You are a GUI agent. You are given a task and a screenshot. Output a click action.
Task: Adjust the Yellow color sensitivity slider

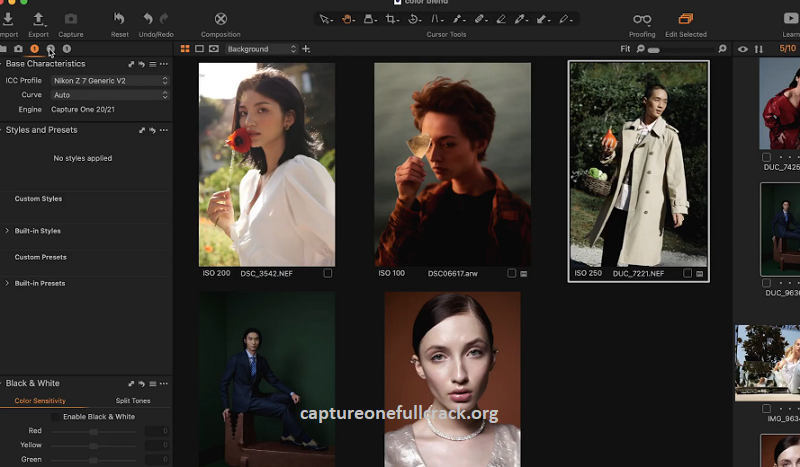click(x=93, y=446)
